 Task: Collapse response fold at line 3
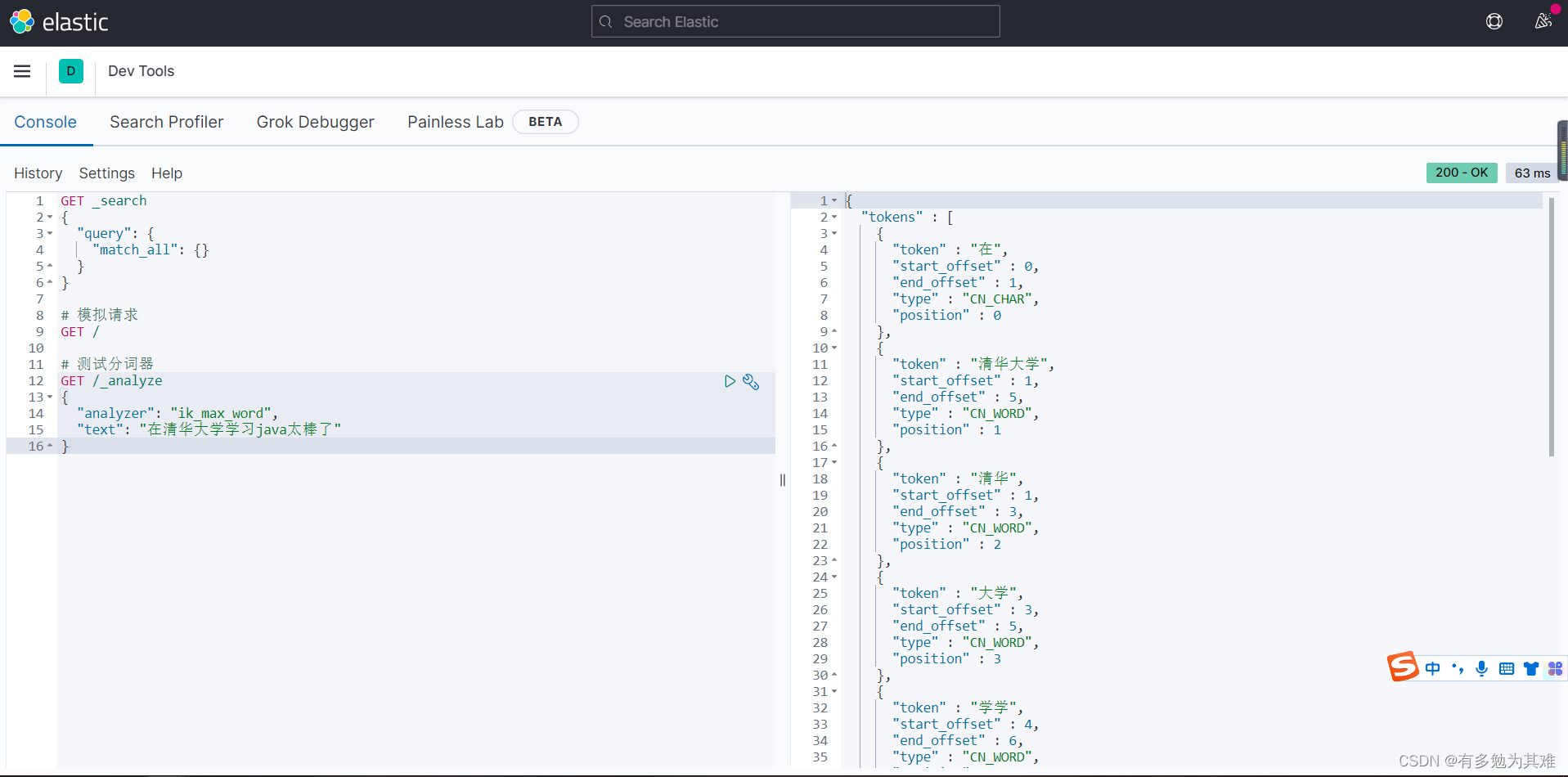834,234
